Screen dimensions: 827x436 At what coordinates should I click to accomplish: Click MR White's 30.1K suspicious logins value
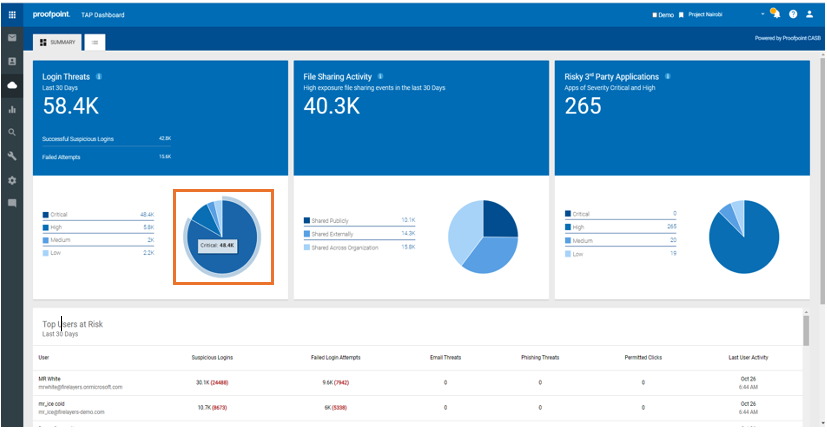click(x=212, y=383)
